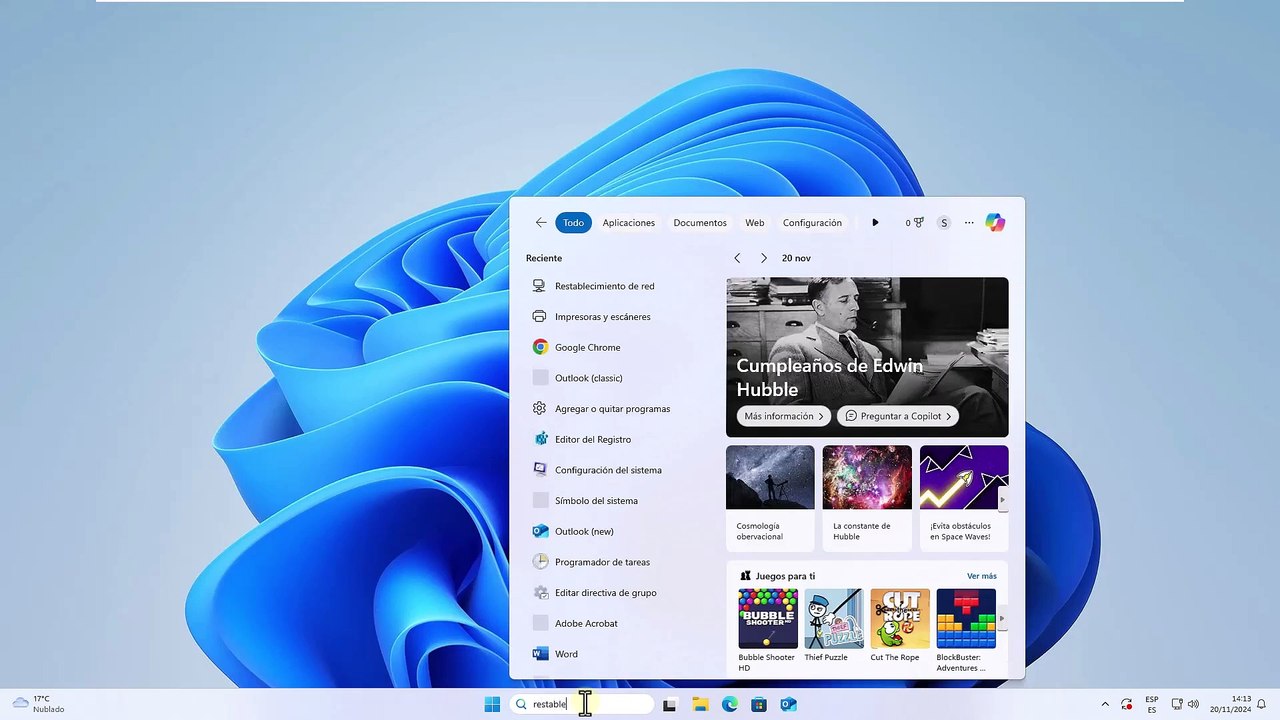
Task: Open the Thief Puzzle game
Action: point(833,625)
